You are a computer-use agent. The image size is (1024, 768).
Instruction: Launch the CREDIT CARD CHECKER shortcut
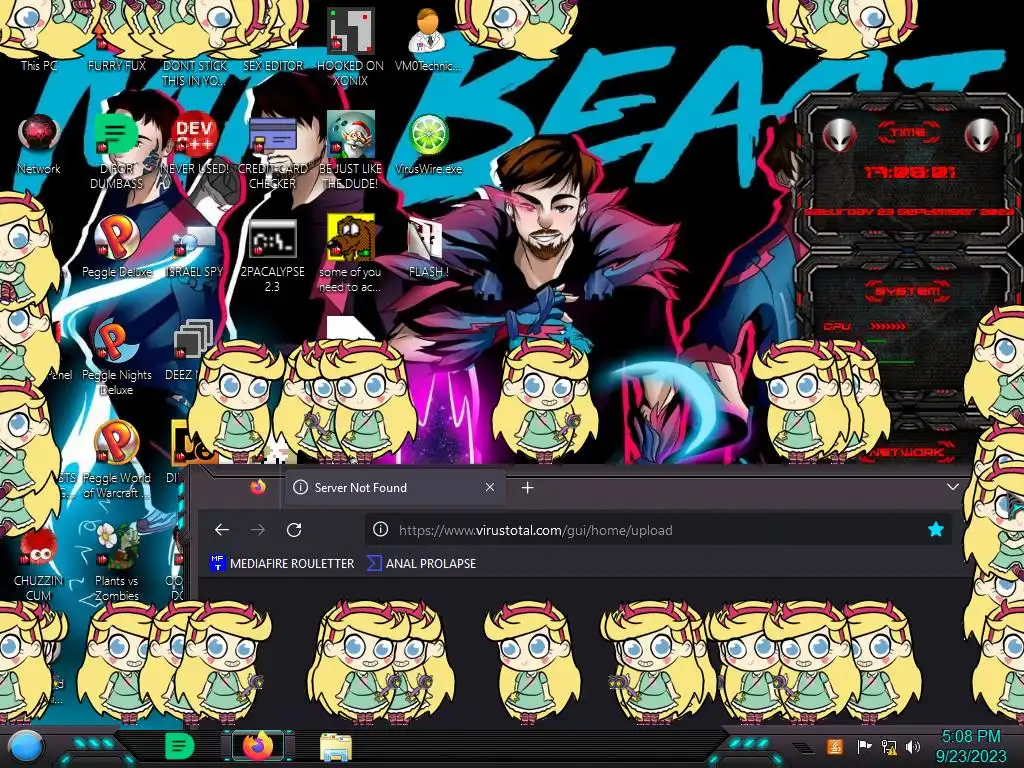(x=272, y=152)
